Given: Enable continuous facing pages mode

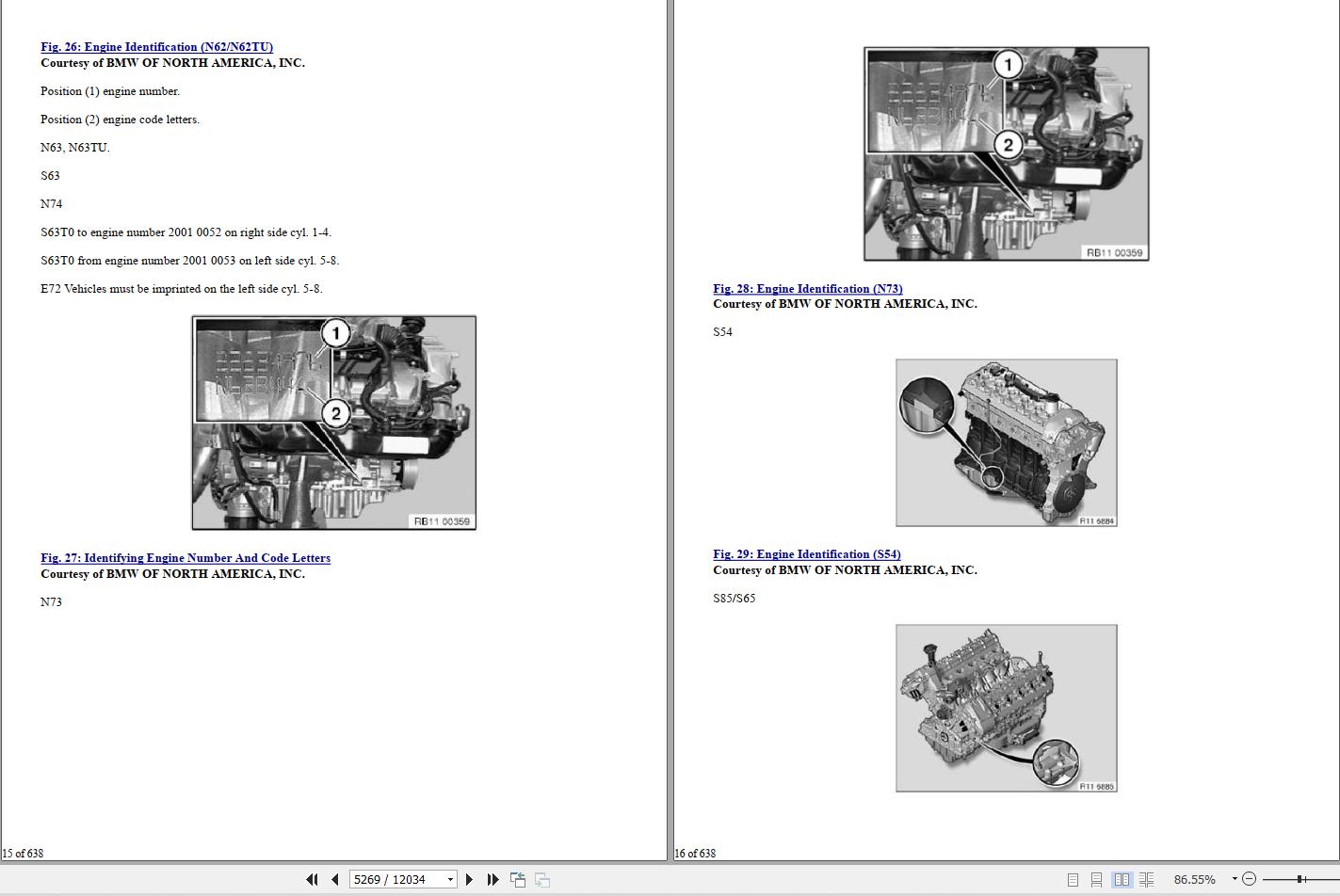Looking at the screenshot, I should pos(1148,878).
